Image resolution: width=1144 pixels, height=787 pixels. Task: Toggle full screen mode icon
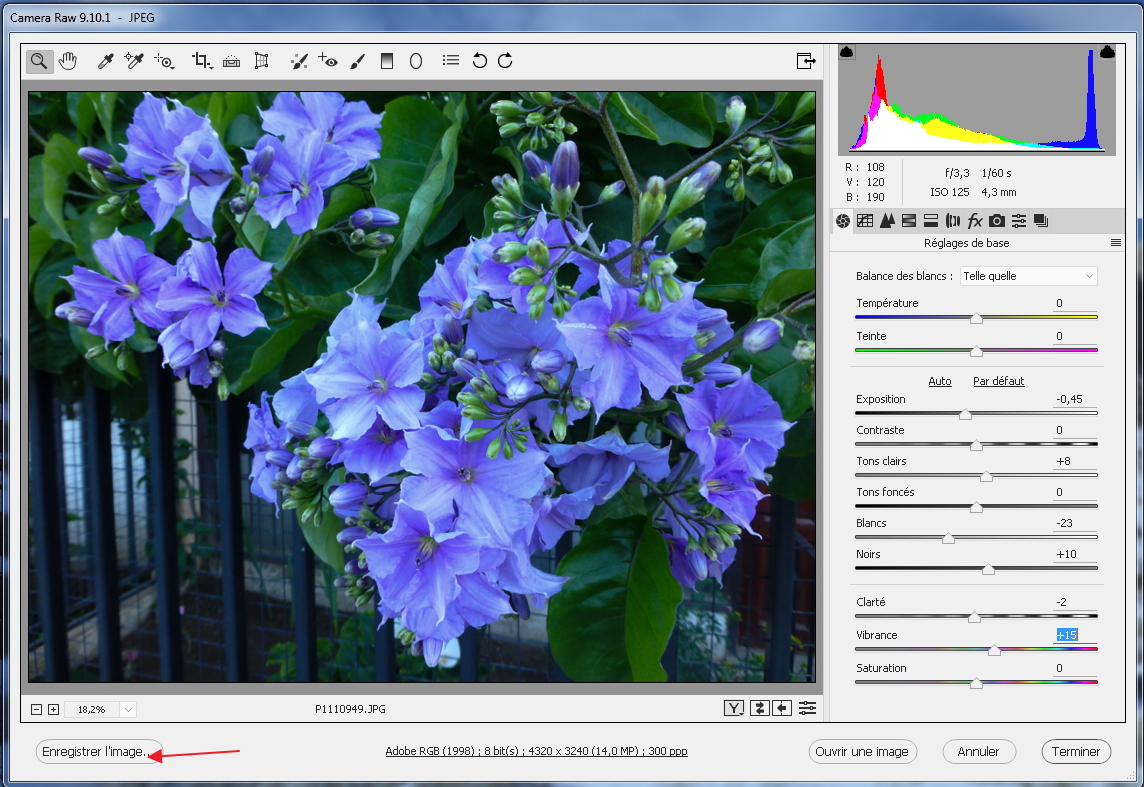[805, 61]
